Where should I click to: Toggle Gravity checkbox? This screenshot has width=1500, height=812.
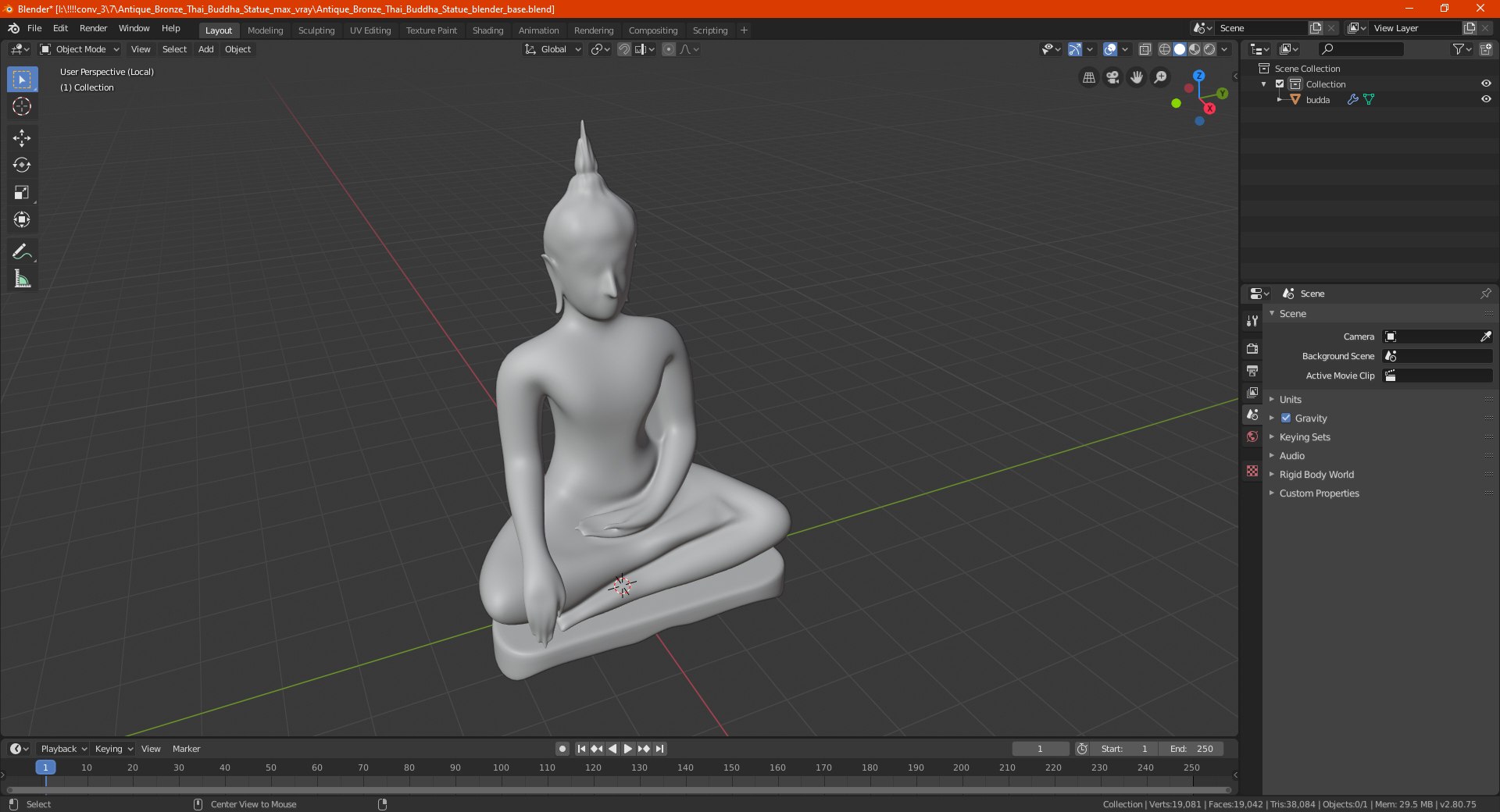(1286, 418)
